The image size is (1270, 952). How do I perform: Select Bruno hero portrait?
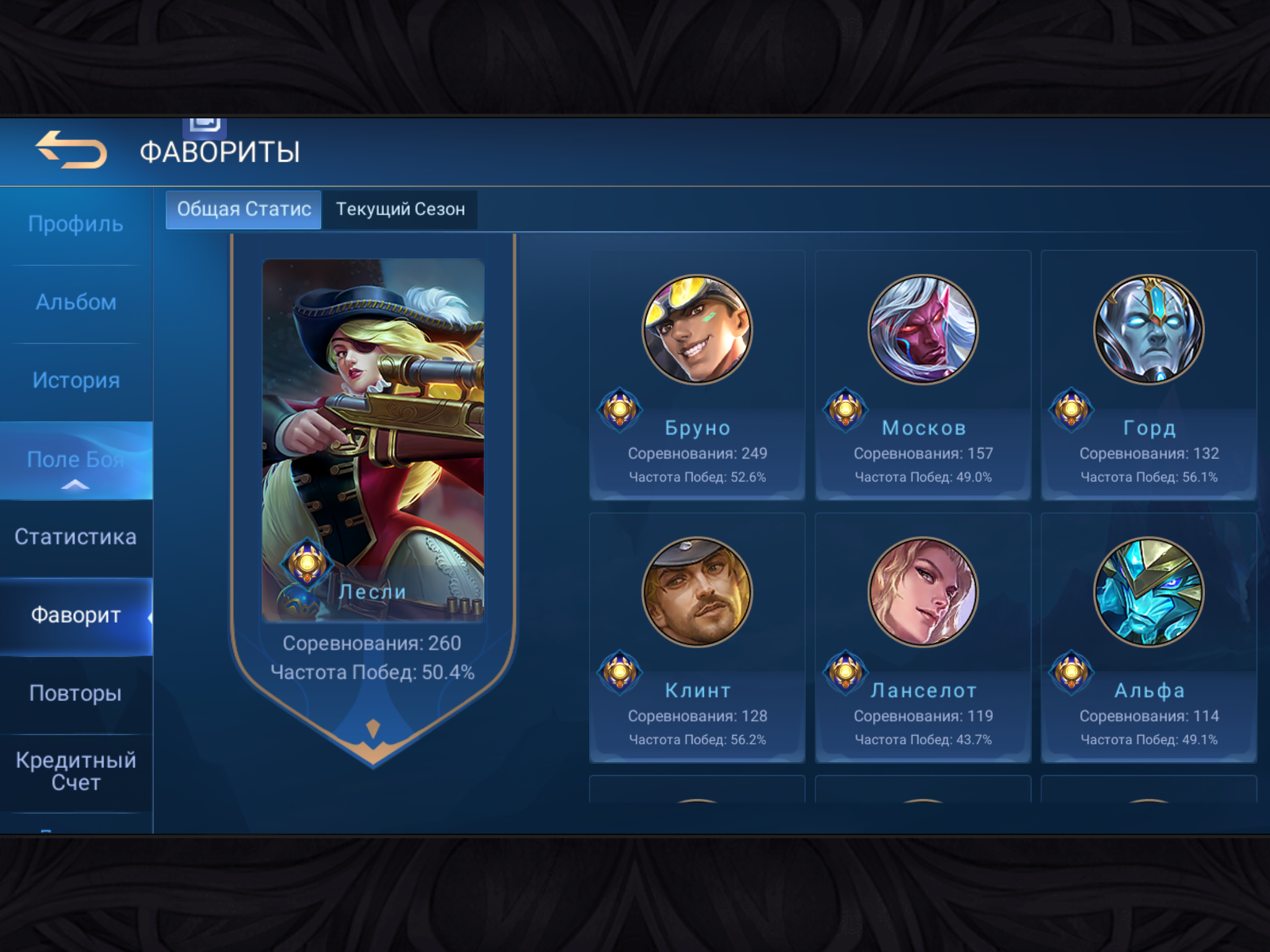click(x=697, y=330)
